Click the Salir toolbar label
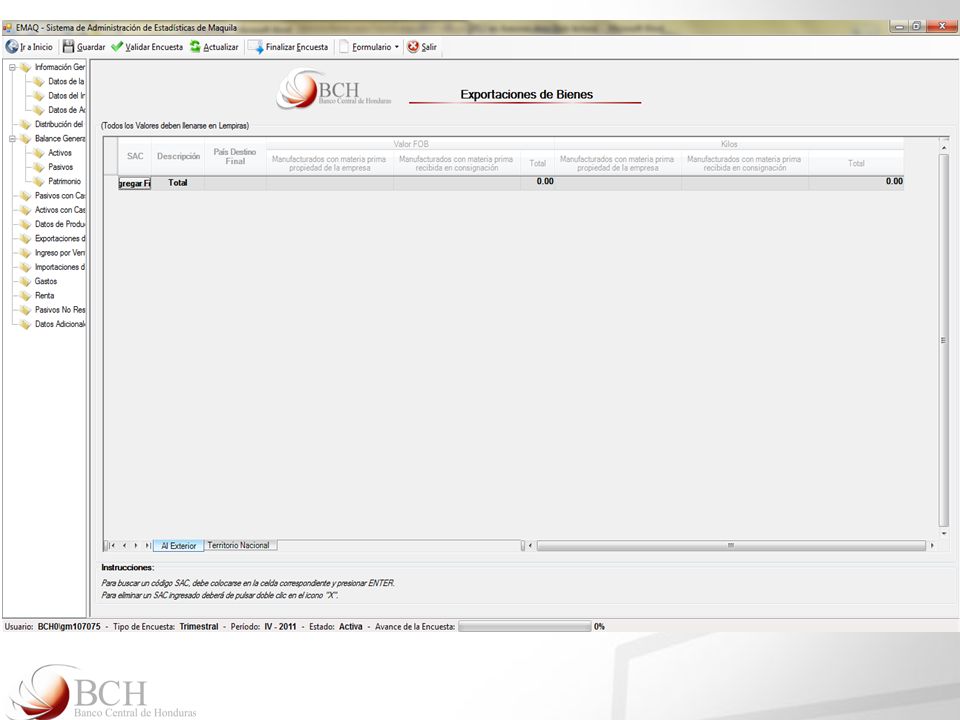This screenshot has width=960, height=720. click(429, 47)
